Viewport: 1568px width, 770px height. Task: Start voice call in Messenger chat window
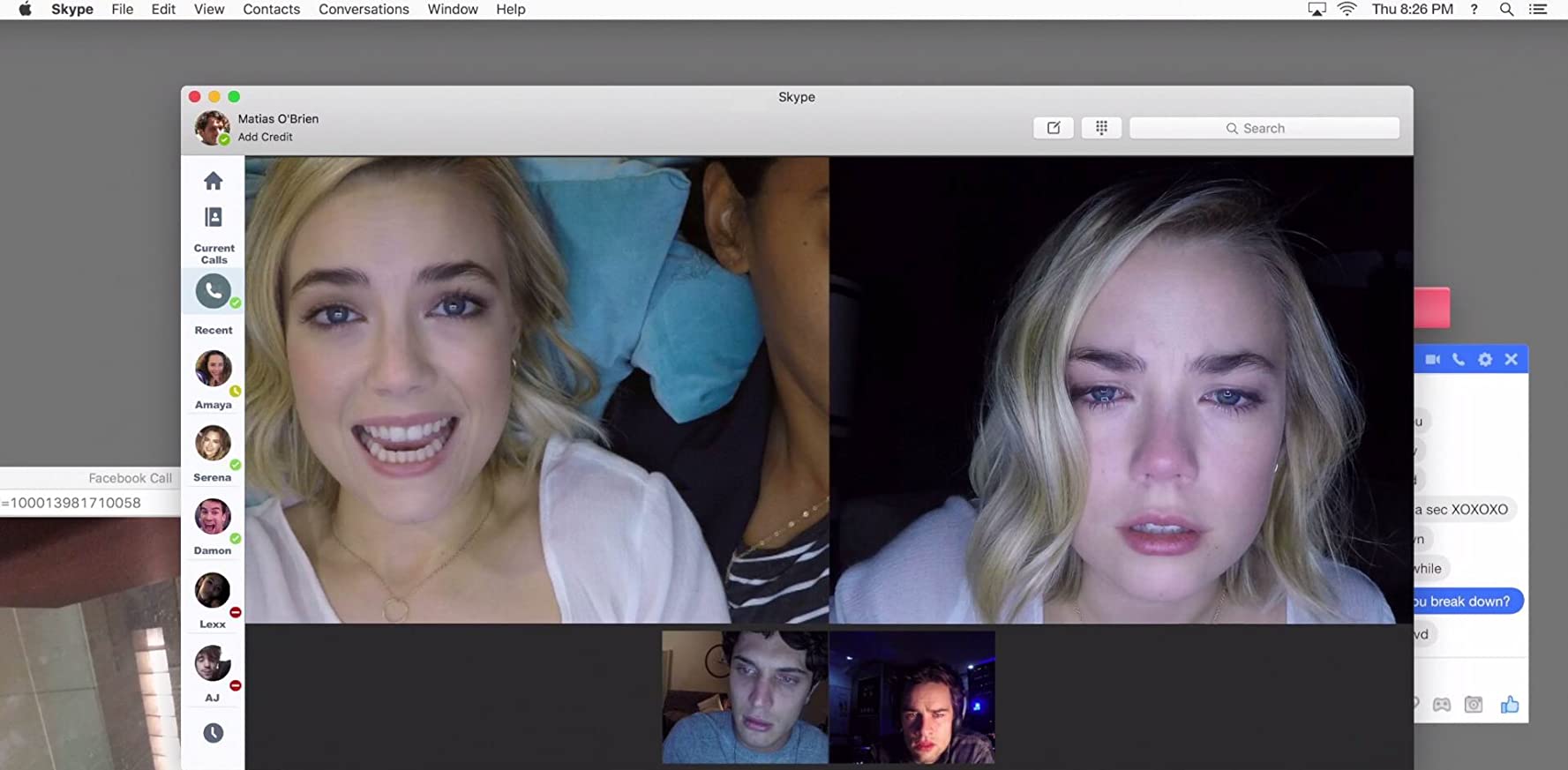click(x=1459, y=359)
